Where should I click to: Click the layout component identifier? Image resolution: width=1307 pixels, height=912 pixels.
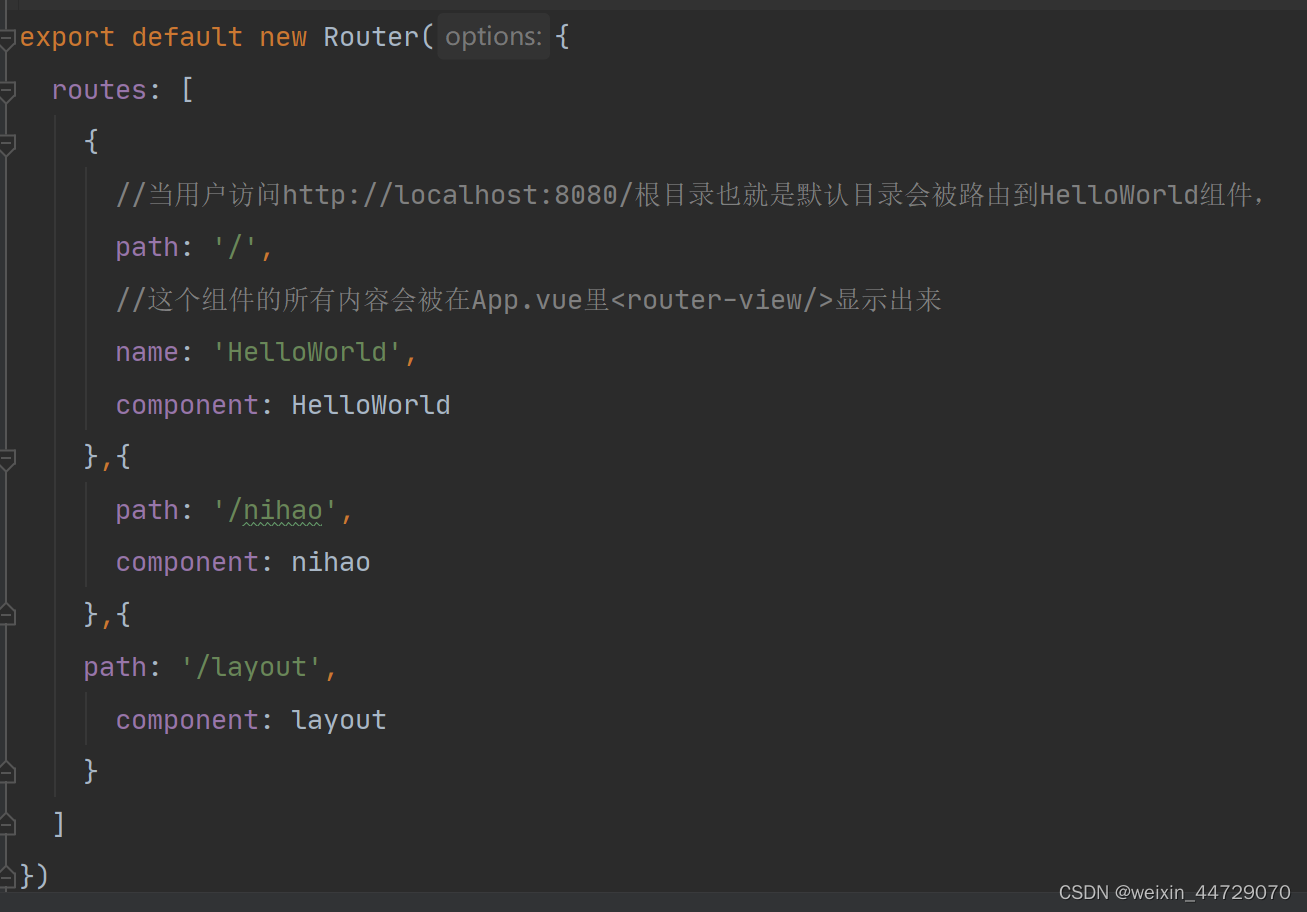339,720
